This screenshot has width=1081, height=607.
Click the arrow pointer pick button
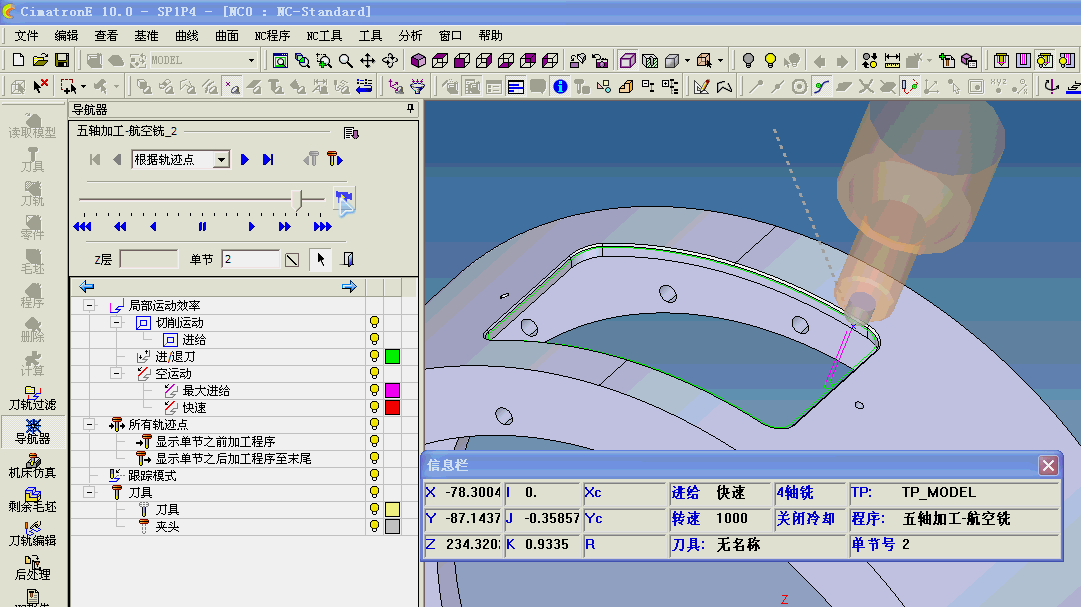point(321,259)
